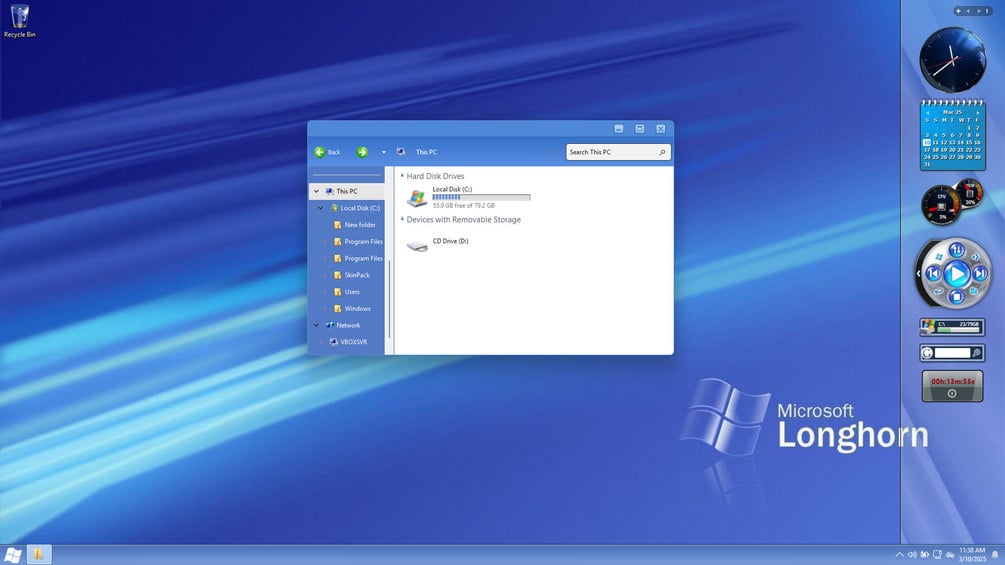Image resolution: width=1005 pixels, height=565 pixels.
Task: Collapse the Local Disk (C:) tree node
Action: tap(320, 208)
